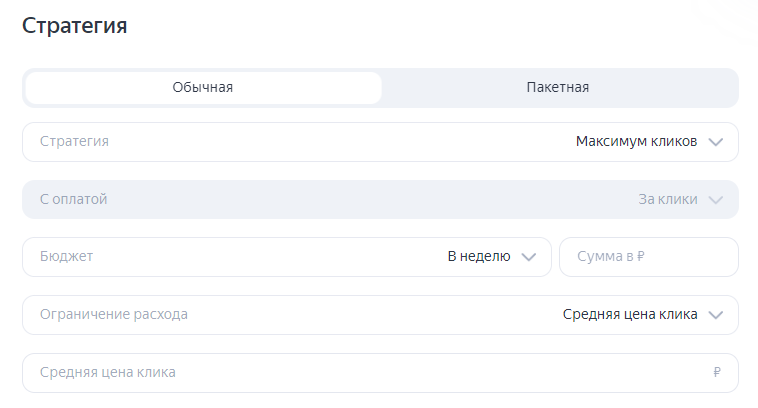Open the Ограничение расхода dropdown
758x408 pixels.
pos(380,315)
